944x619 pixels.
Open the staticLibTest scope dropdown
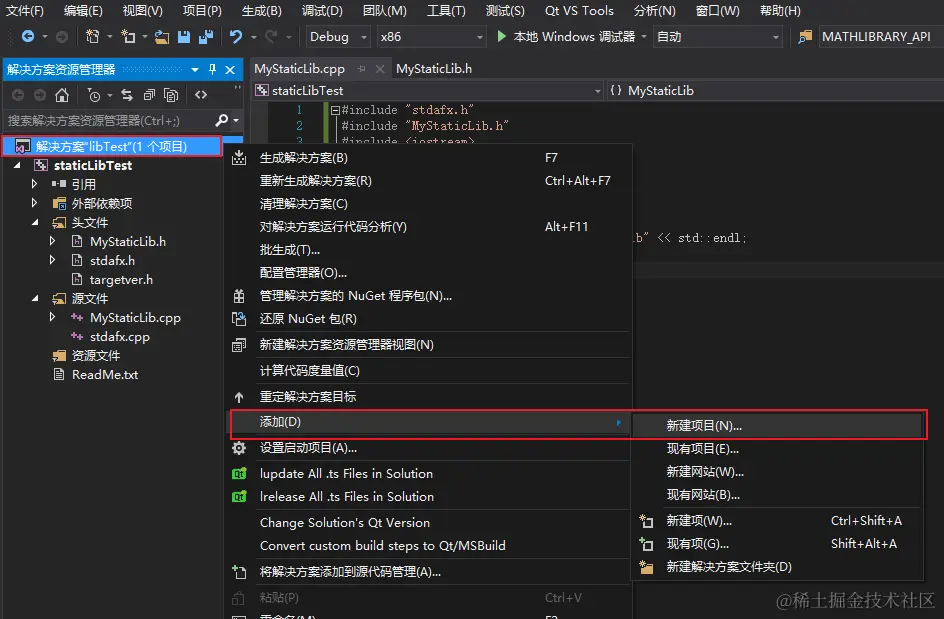[x=429, y=91]
